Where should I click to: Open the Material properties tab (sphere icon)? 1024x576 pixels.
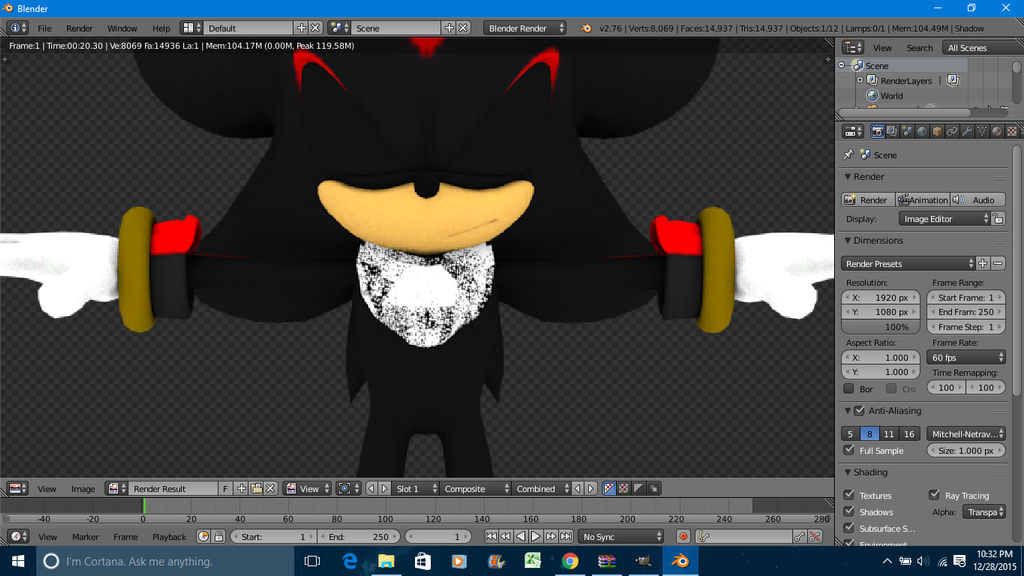[x=997, y=131]
